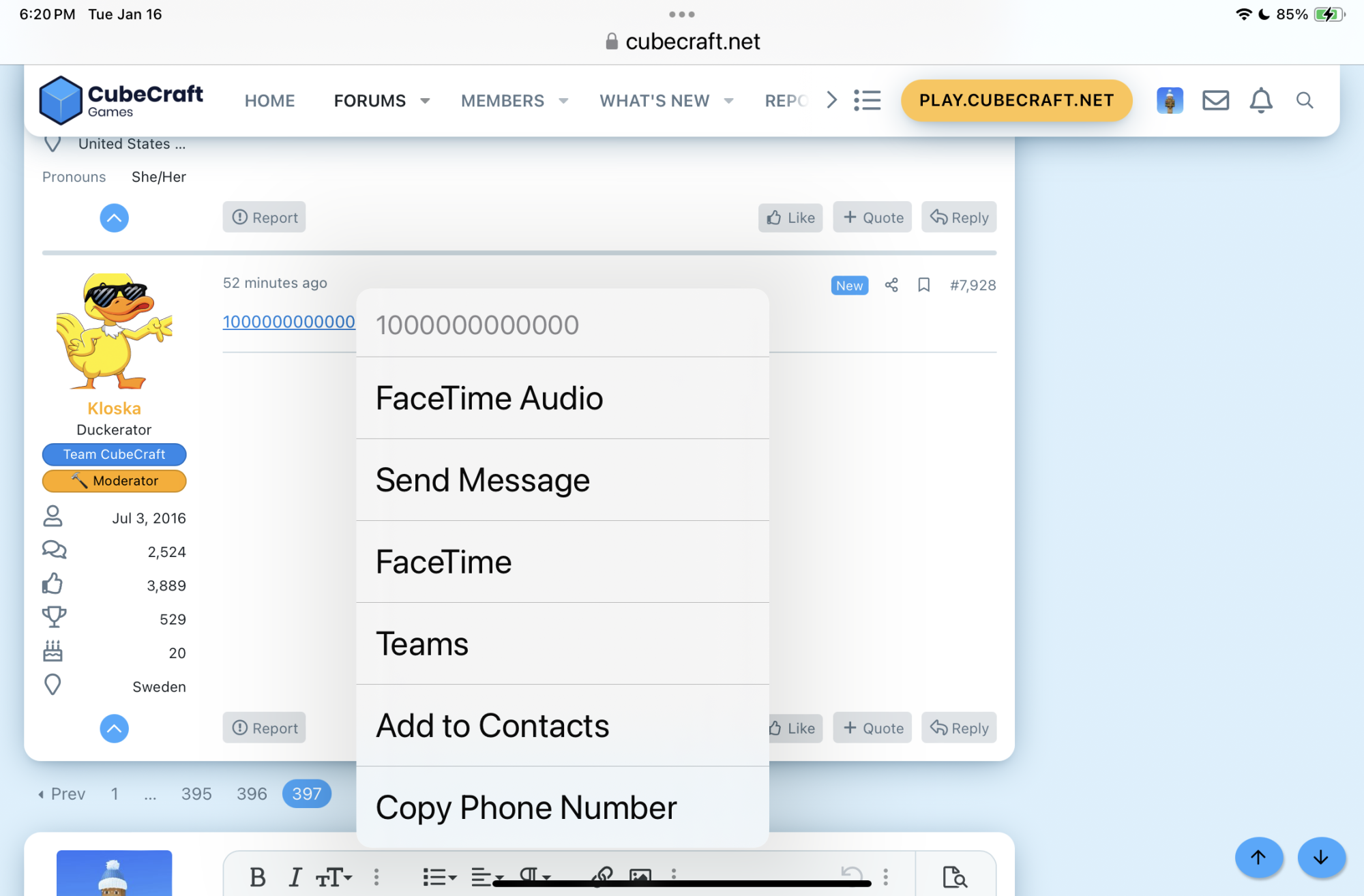Click the bold formatting icon
The width and height of the screenshot is (1364, 896).
click(258, 877)
